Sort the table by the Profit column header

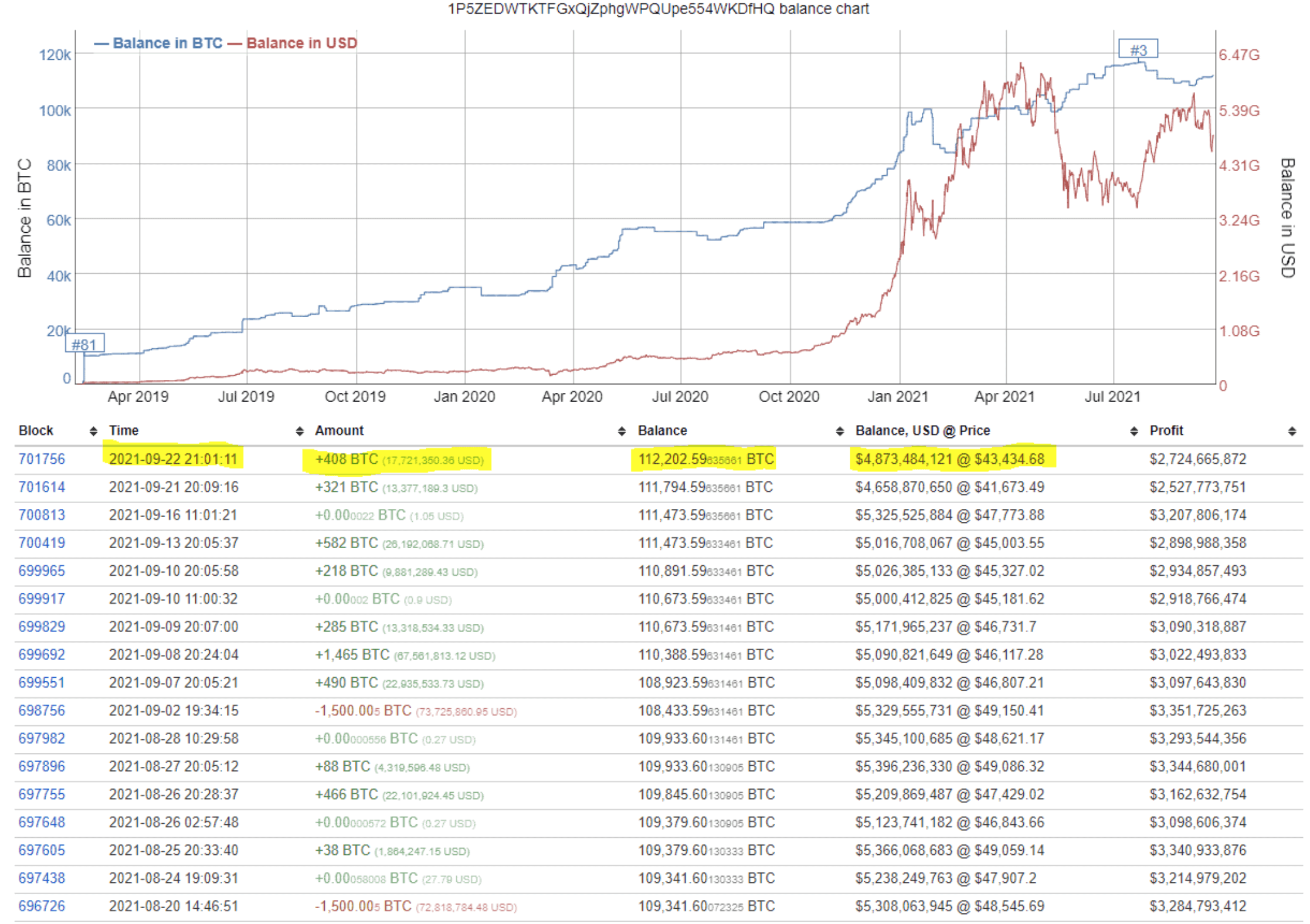1167,430
